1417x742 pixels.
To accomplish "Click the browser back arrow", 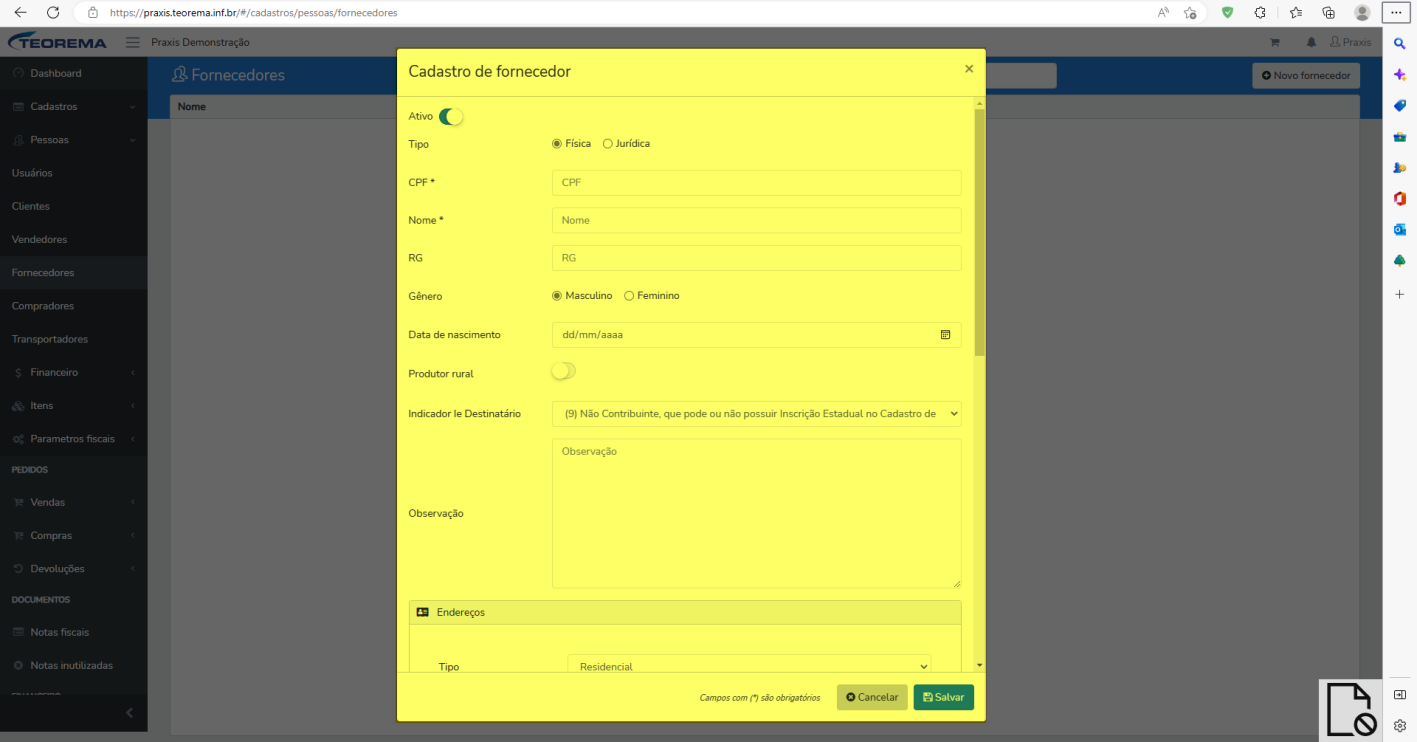I will click(x=21, y=13).
